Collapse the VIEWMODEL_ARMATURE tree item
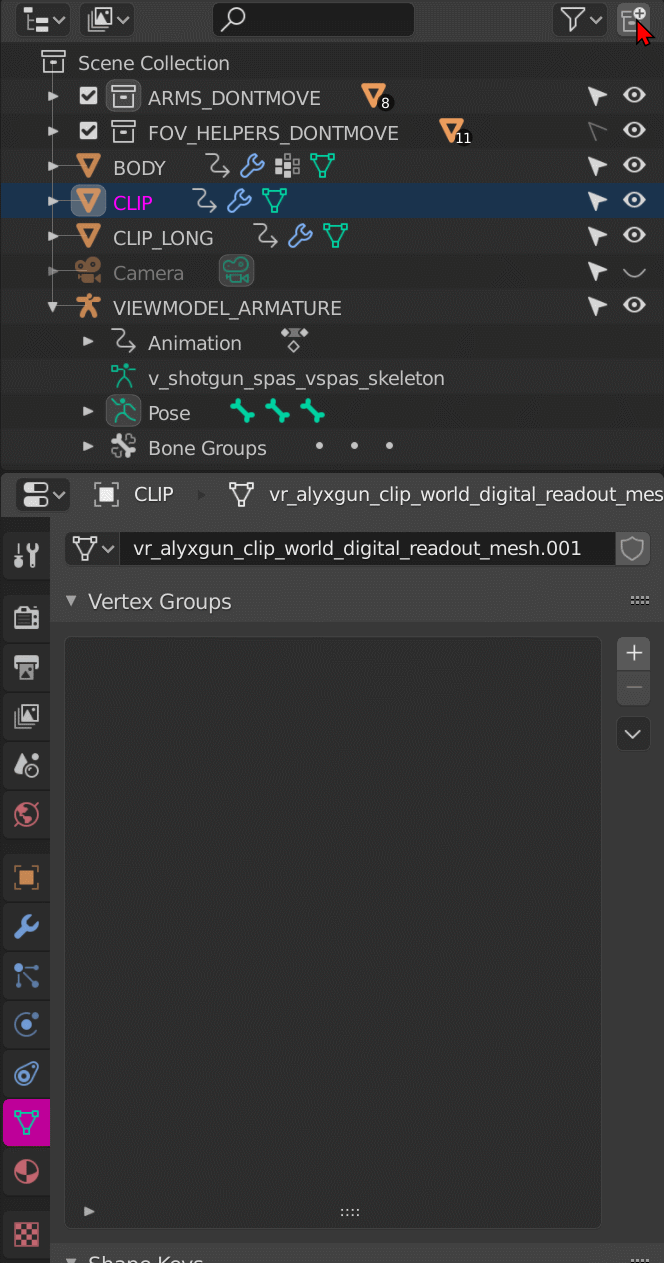The width and height of the screenshot is (664, 1263). pyautogui.click(x=53, y=308)
